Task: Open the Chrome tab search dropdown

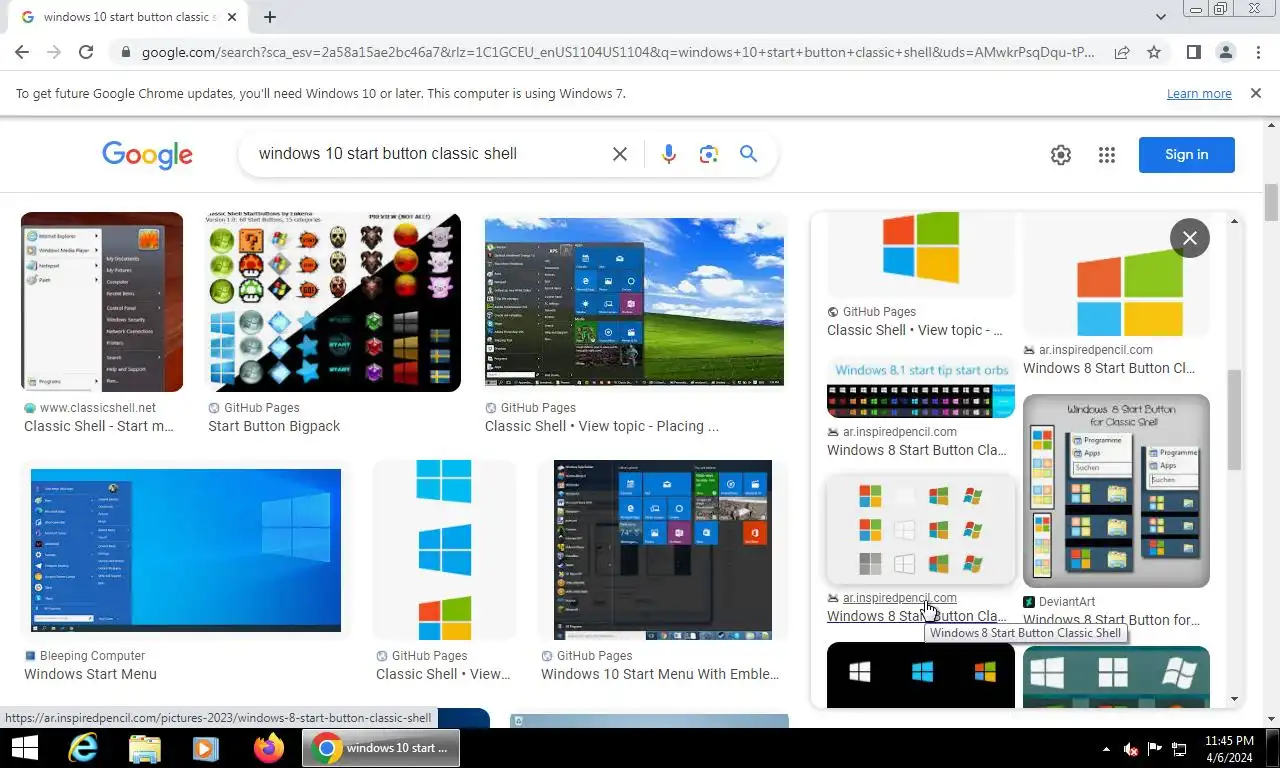Action: (1160, 17)
